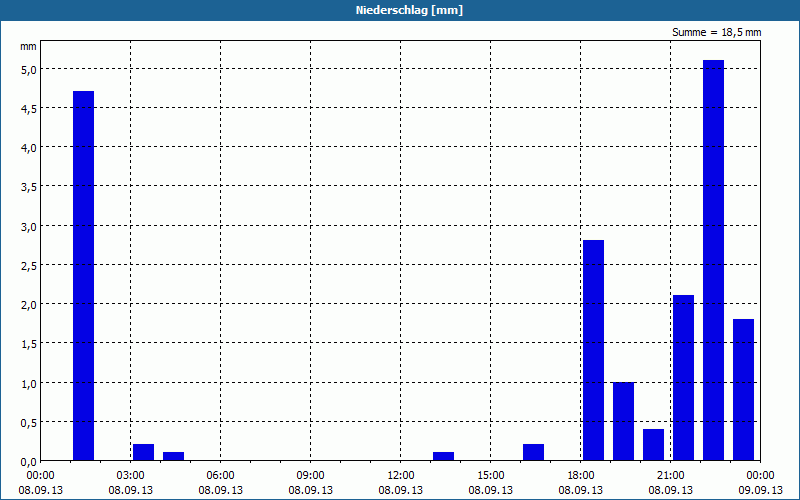
Task: Click the y-axis label '3,0'
Action: click(29, 227)
